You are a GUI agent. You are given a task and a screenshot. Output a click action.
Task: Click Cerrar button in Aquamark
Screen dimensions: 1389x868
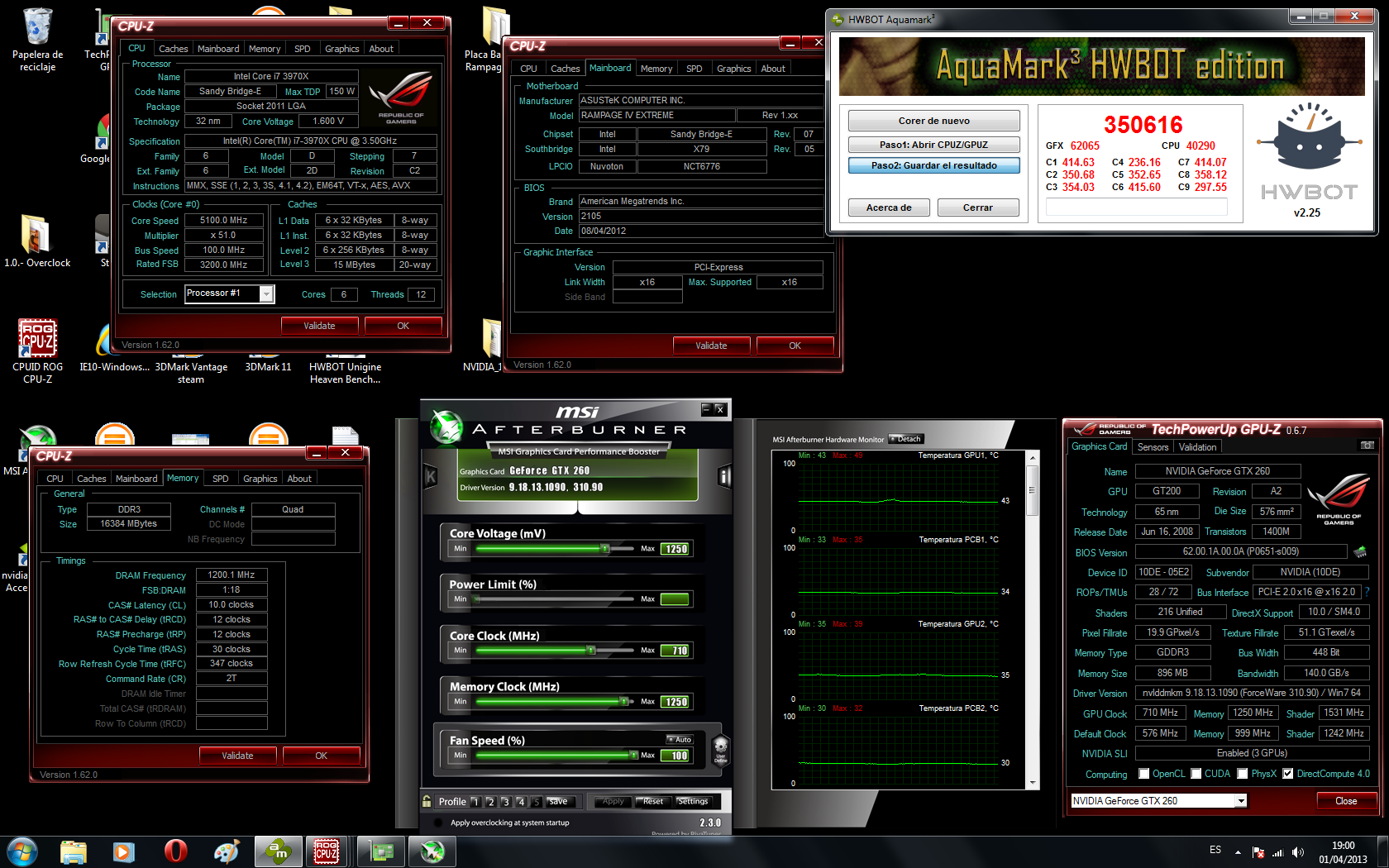[978, 207]
